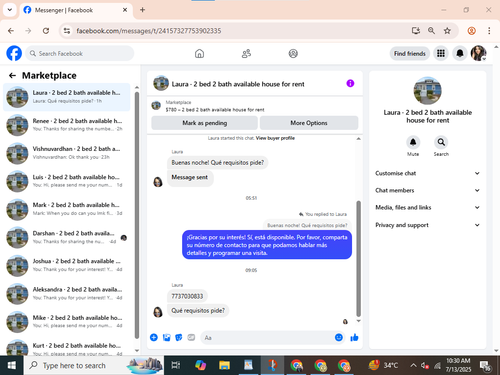This screenshot has height=375, width=500.
Task: Show hidden system tray icons
Action: (x=413, y=365)
